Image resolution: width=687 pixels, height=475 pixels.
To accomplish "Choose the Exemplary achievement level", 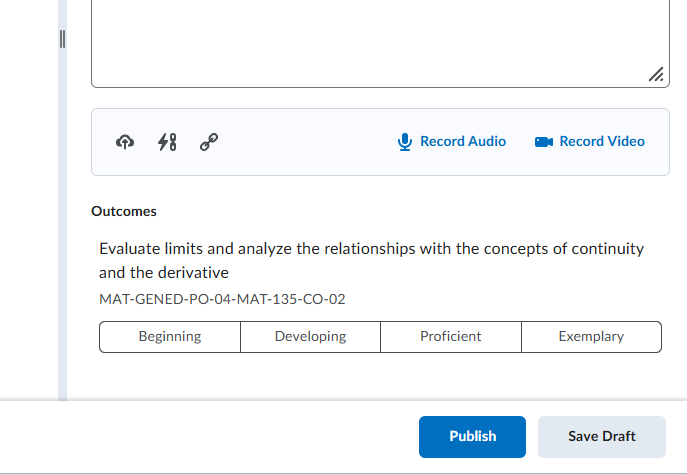I will [x=591, y=337].
